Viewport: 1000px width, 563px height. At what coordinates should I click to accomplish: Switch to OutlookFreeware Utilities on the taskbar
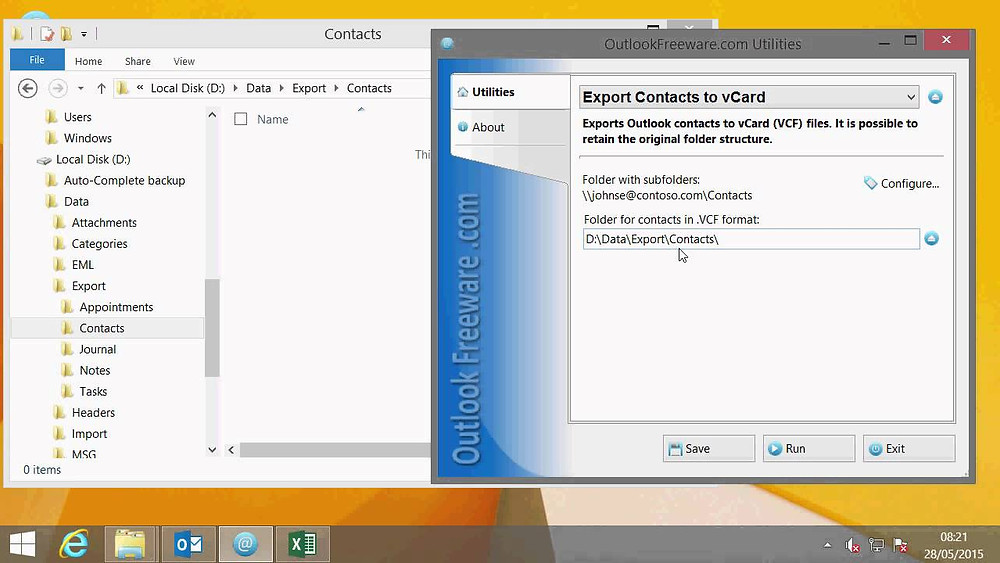tap(246, 544)
